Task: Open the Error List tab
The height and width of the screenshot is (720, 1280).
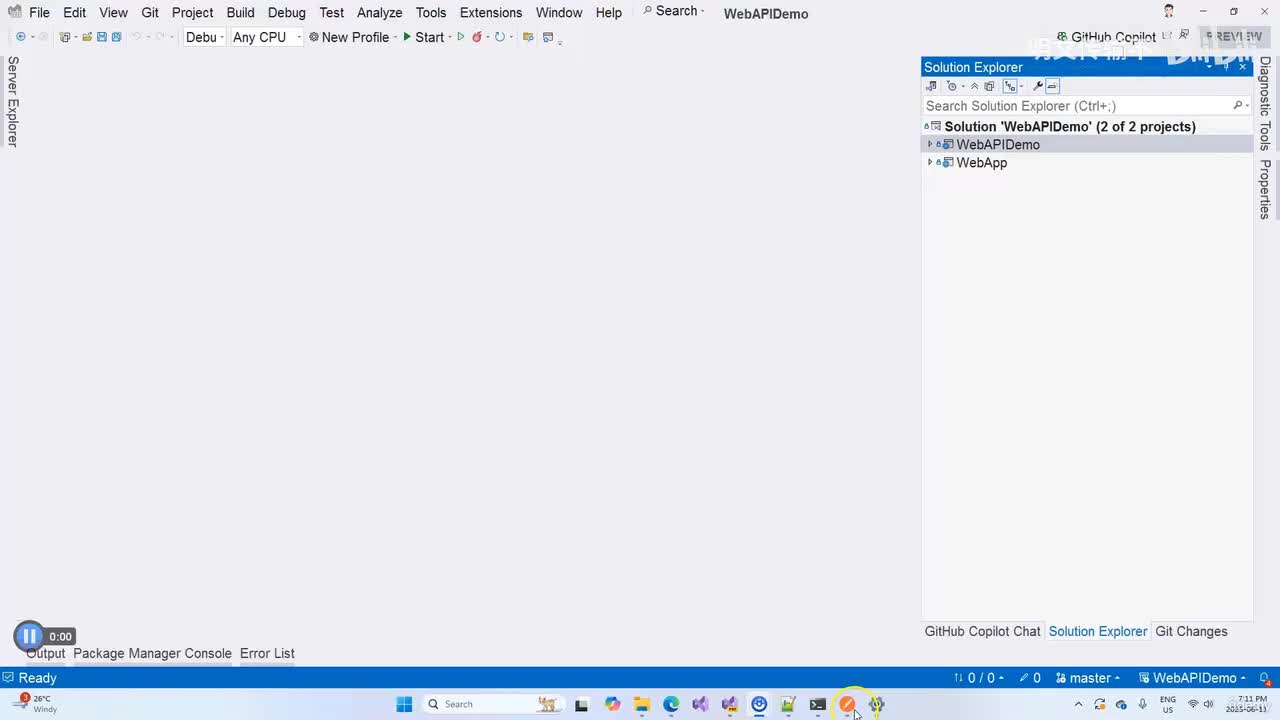Action: pyautogui.click(x=267, y=654)
